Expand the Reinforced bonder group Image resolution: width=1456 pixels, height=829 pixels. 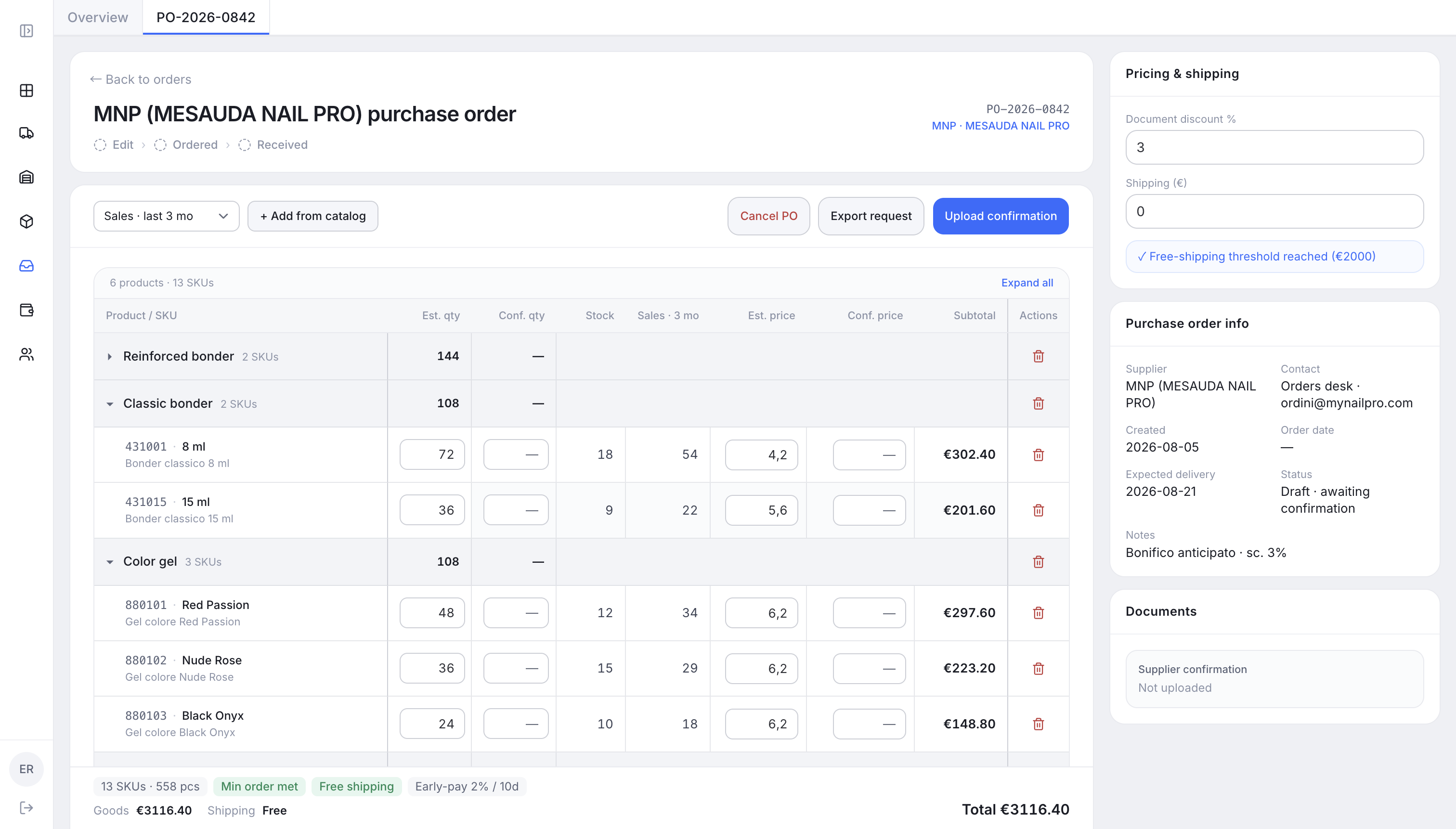point(109,357)
